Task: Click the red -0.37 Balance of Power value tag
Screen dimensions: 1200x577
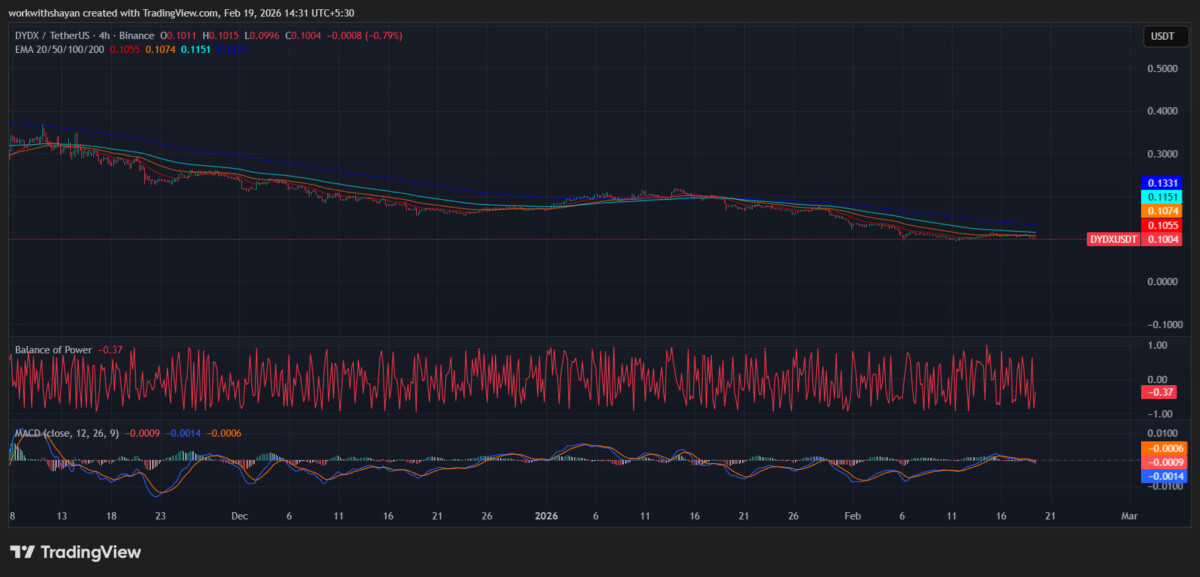Action: (x=1157, y=392)
